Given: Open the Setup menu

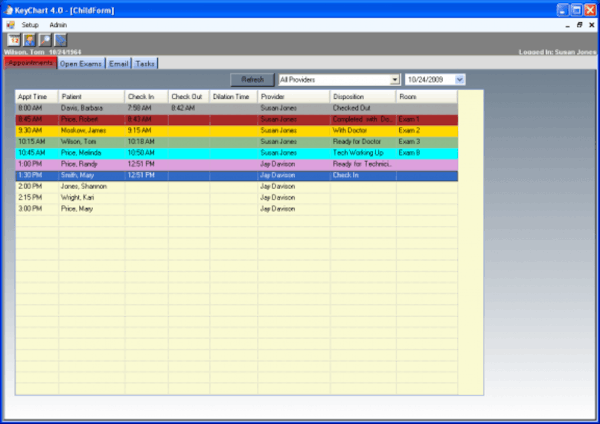Looking at the screenshot, I should 30,24.
